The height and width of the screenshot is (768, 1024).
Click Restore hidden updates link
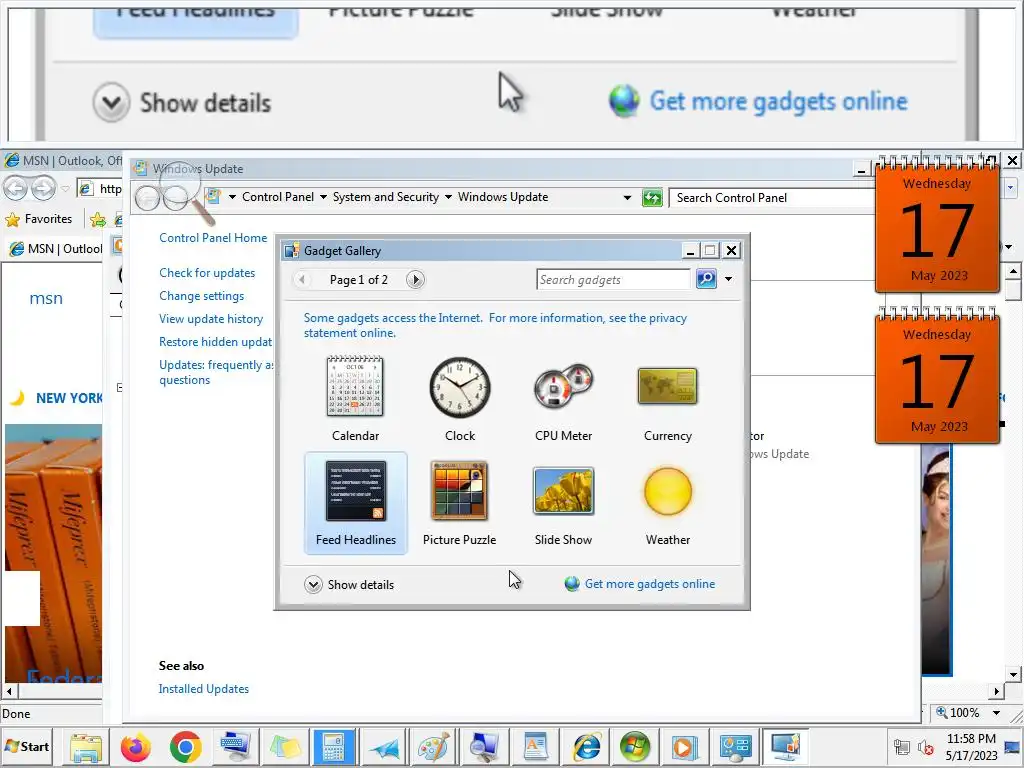tap(216, 342)
